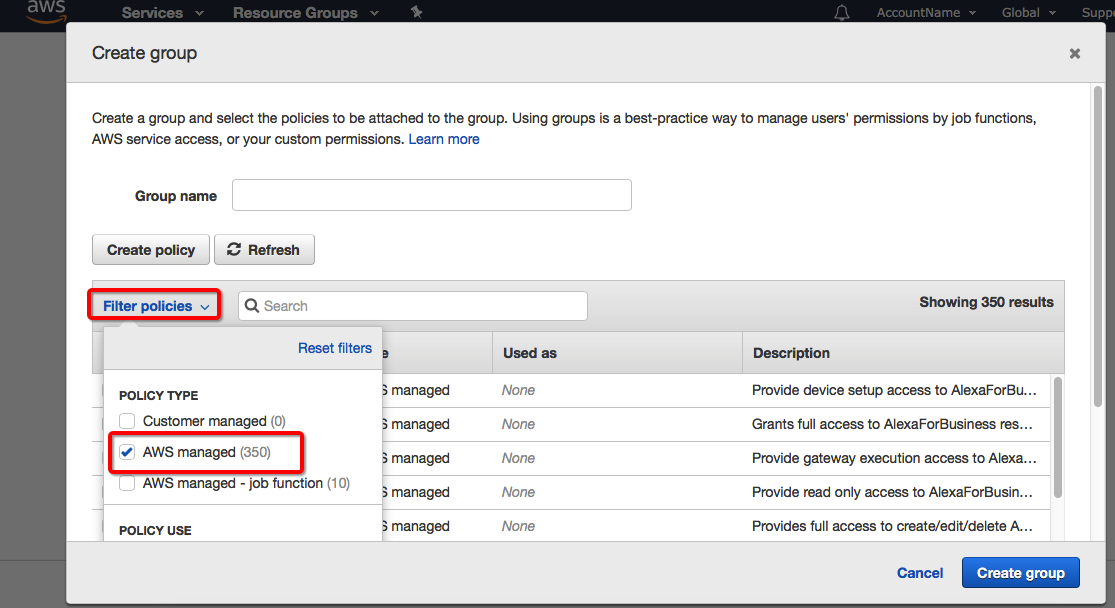
Task: Close the Create group dialog with X
Action: [x=1074, y=54]
